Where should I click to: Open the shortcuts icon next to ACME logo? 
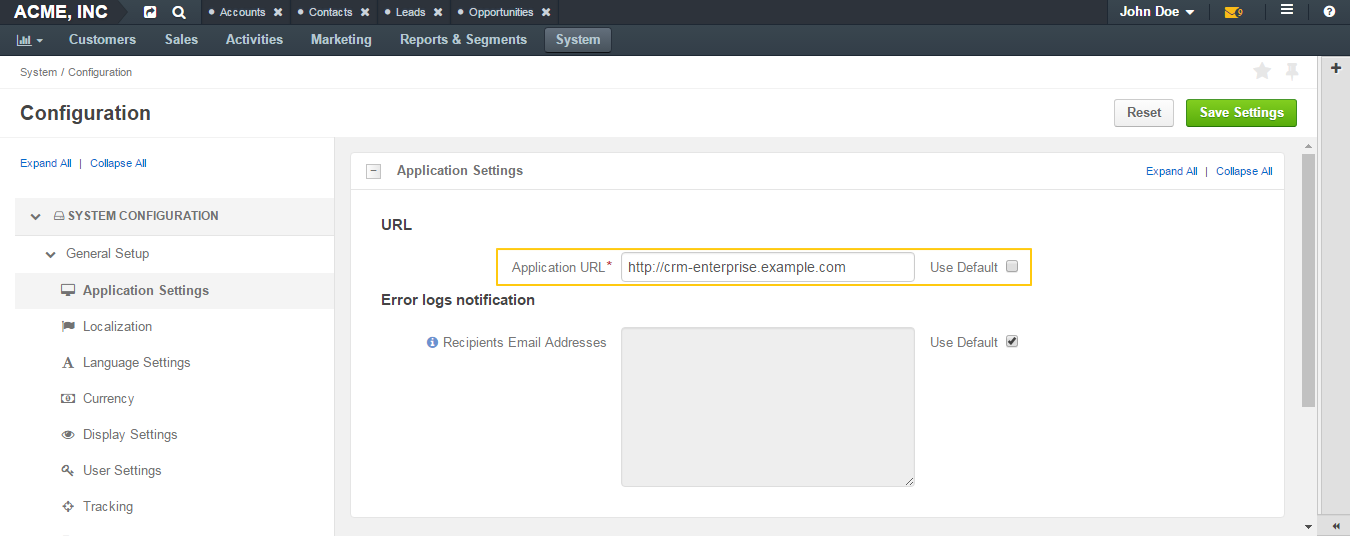coord(150,12)
